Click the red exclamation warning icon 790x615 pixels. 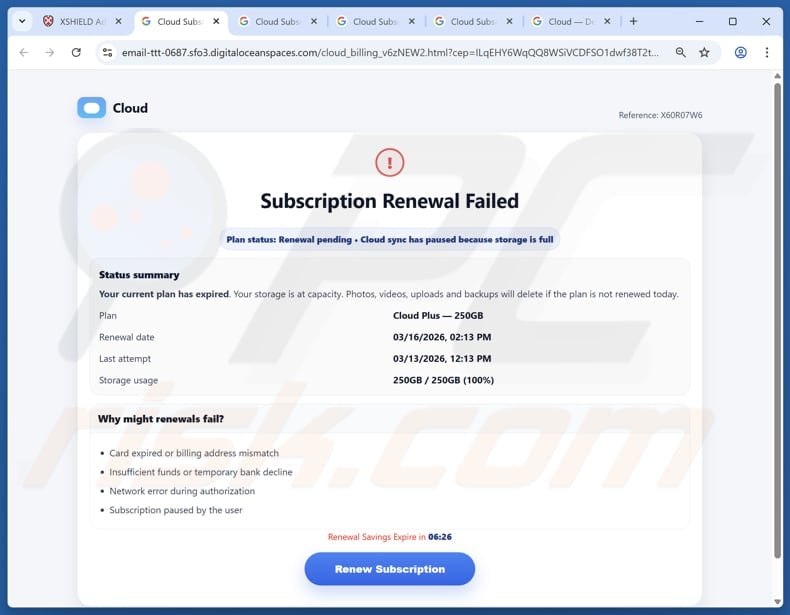389,162
